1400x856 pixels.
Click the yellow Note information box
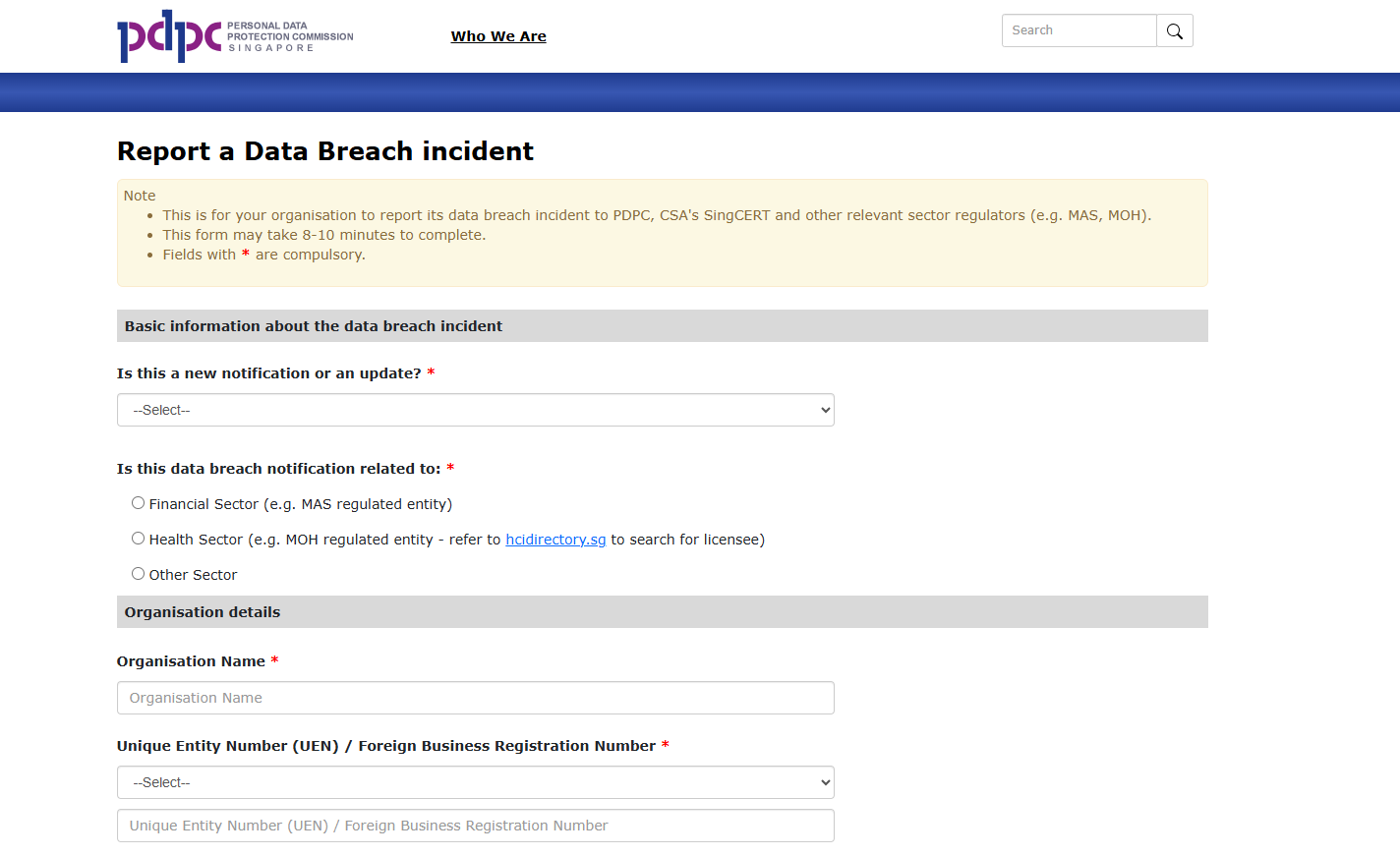click(662, 233)
